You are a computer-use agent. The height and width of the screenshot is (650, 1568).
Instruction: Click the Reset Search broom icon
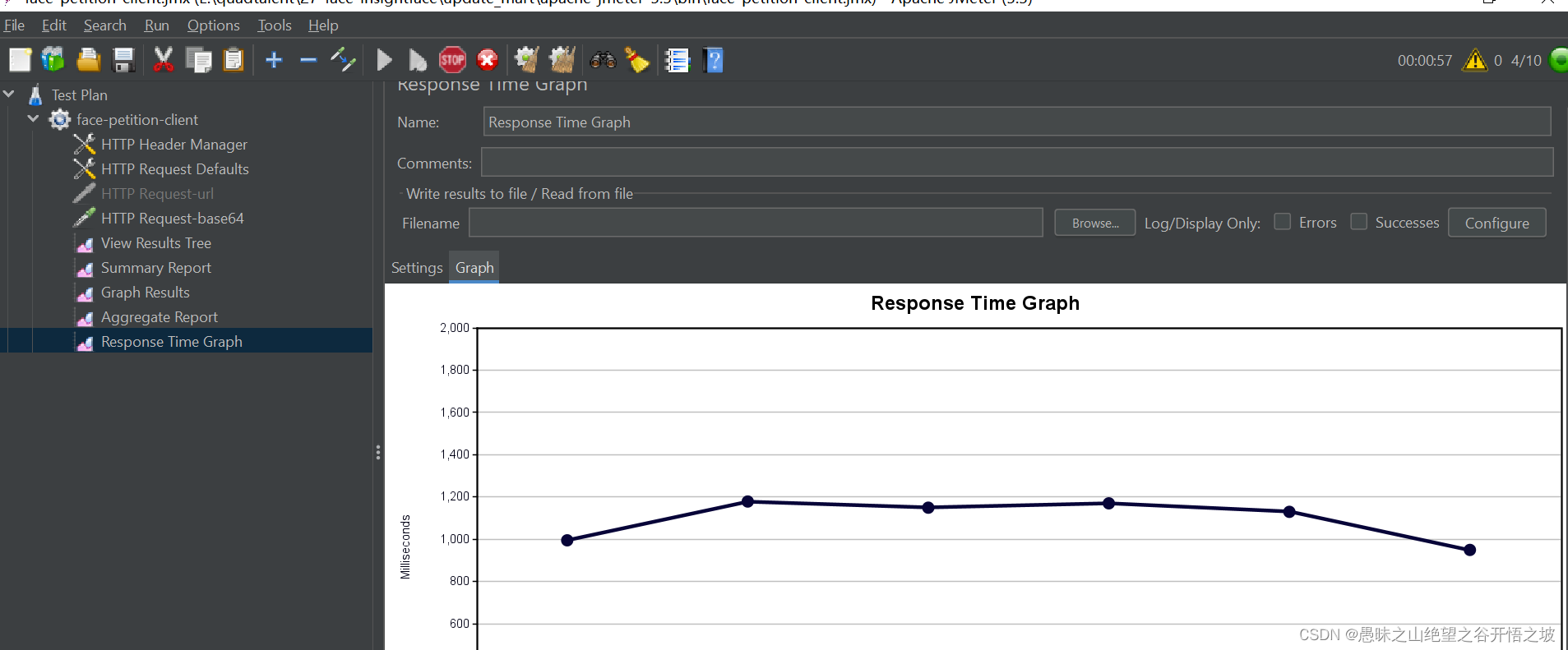(x=637, y=60)
